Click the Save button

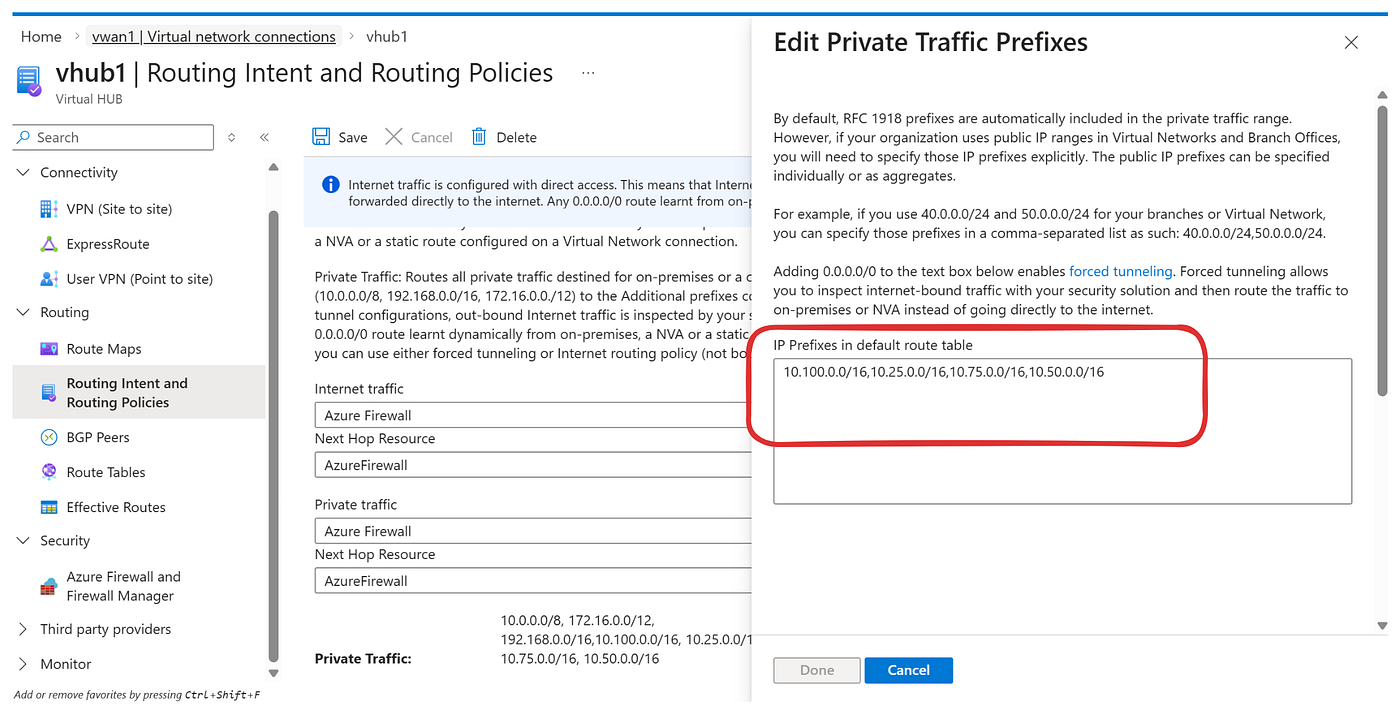[340, 137]
